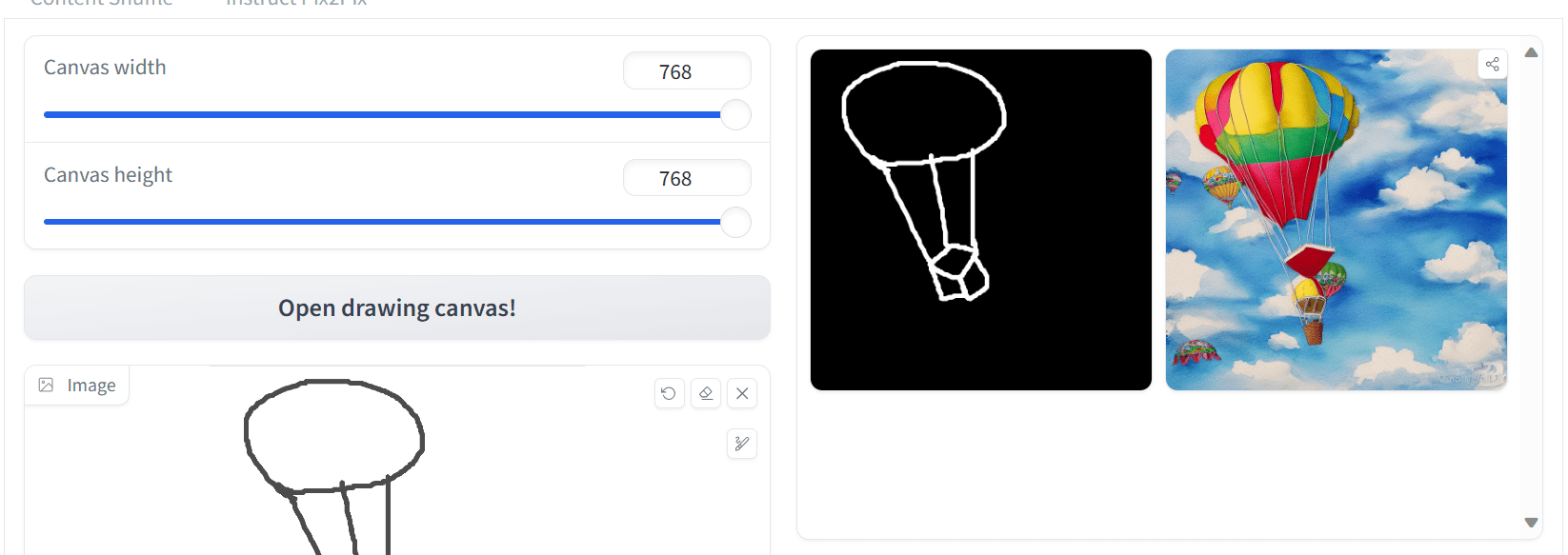1568x555 pixels.
Task: Click the middle of the Canvas height slider track
Action: [x=390, y=222]
